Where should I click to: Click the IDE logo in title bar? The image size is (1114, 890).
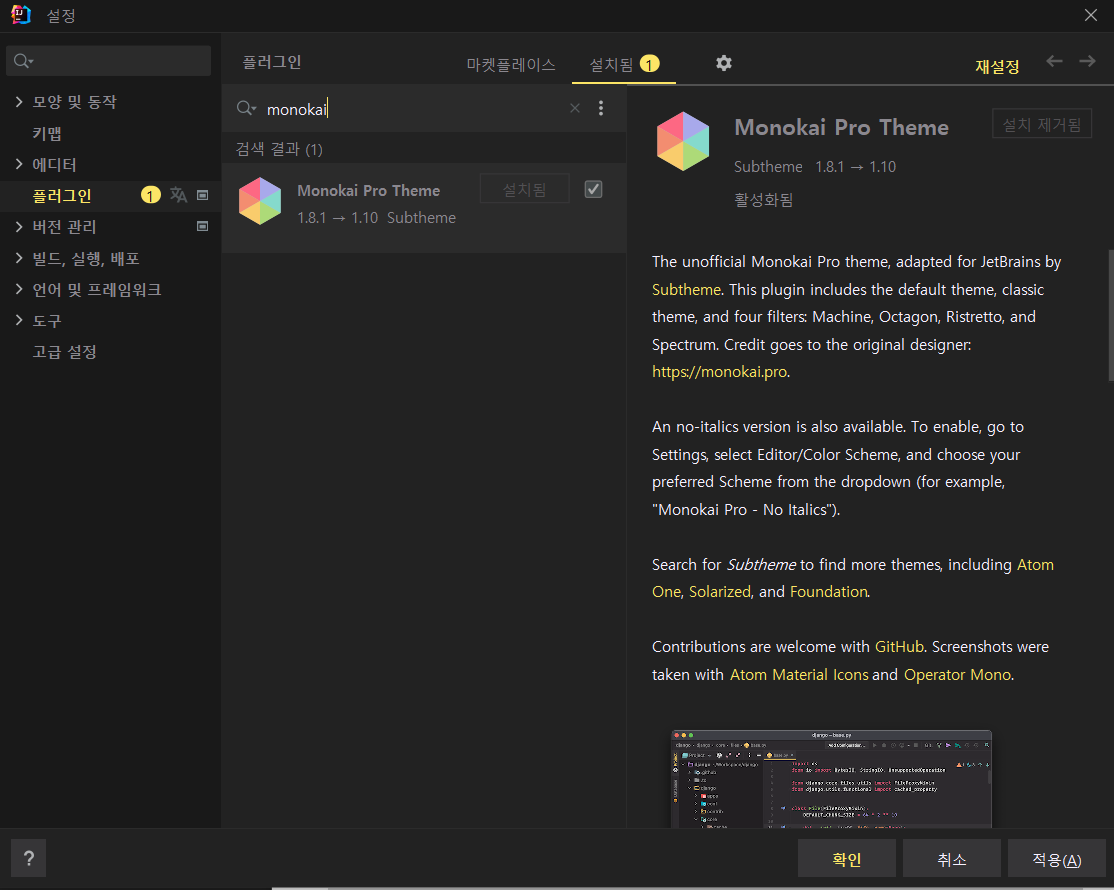(21, 15)
